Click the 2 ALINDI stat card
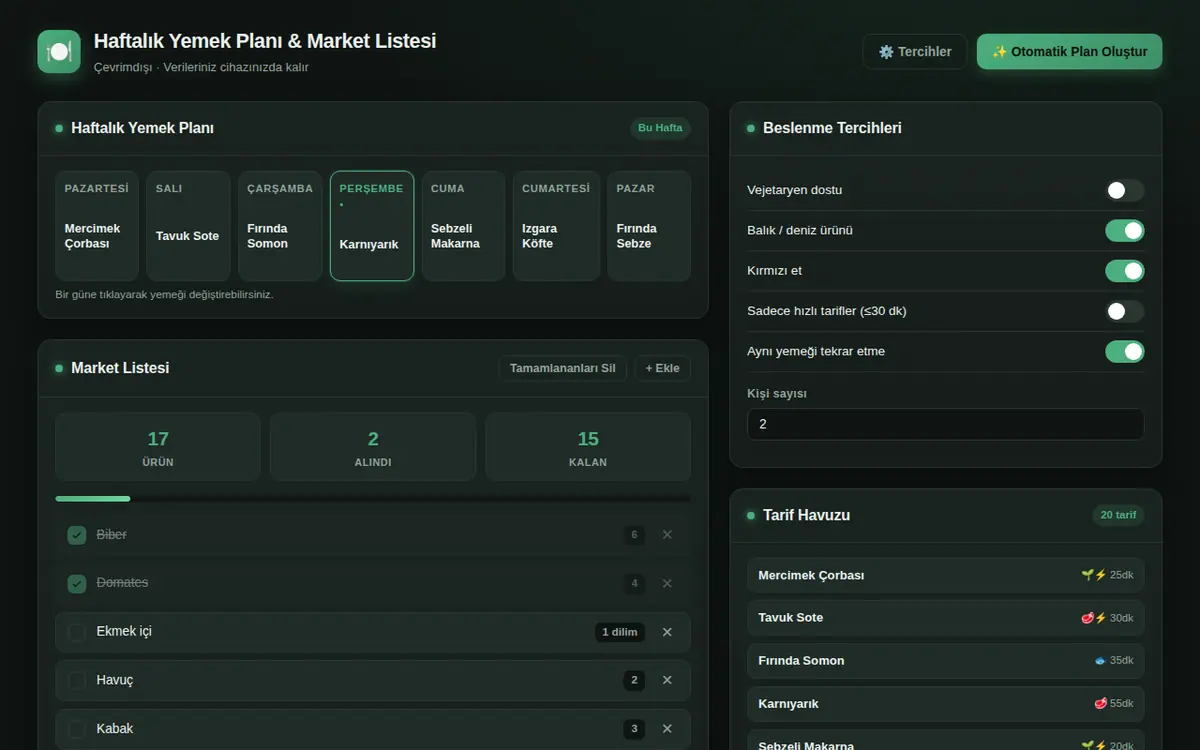Image resolution: width=1200 pixels, height=750 pixels. pyautogui.click(x=373, y=447)
